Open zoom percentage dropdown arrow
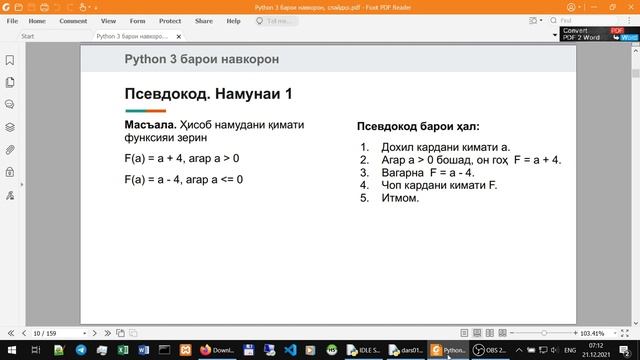 (615, 333)
